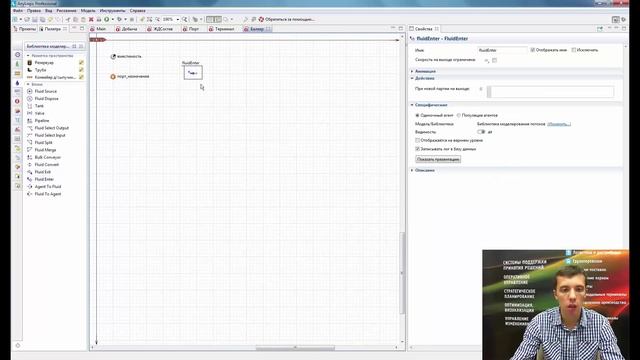This screenshot has width=640, height=360.
Task: Click the canvas horizontal scrollbar thumb
Action: tap(295, 348)
